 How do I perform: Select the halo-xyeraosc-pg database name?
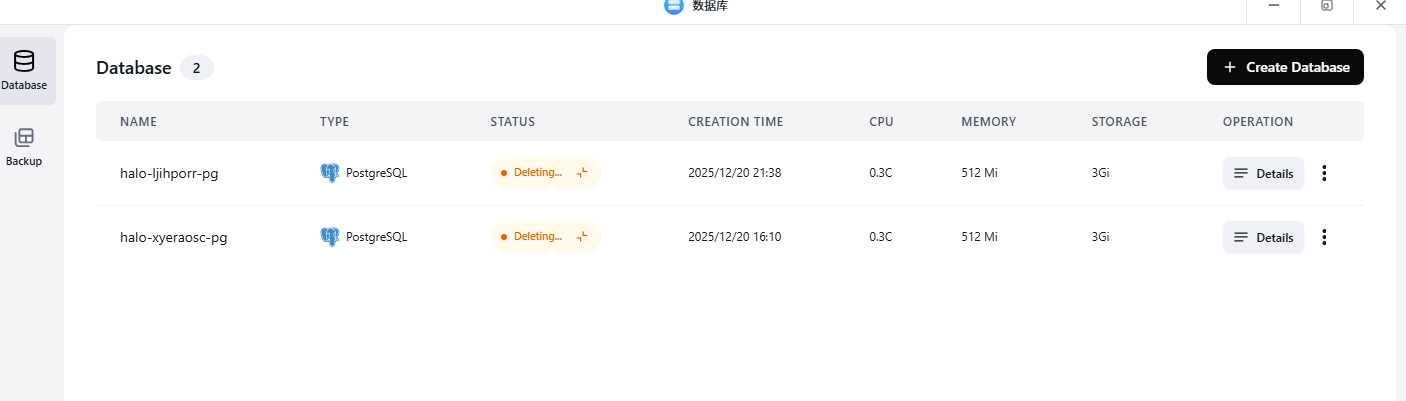(173, 237)
